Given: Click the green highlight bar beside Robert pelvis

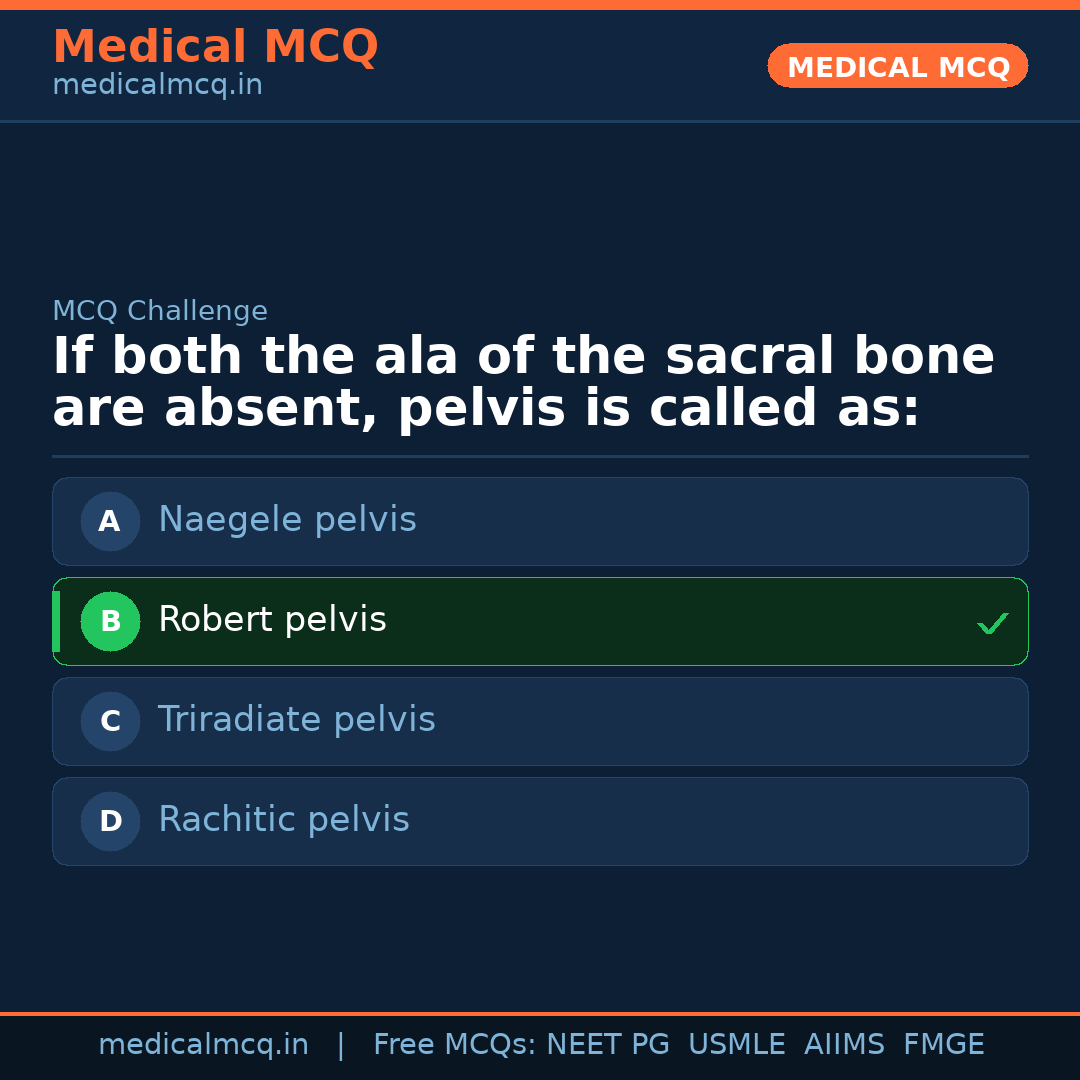Looking at the screenshot, I should pos(56,621).
